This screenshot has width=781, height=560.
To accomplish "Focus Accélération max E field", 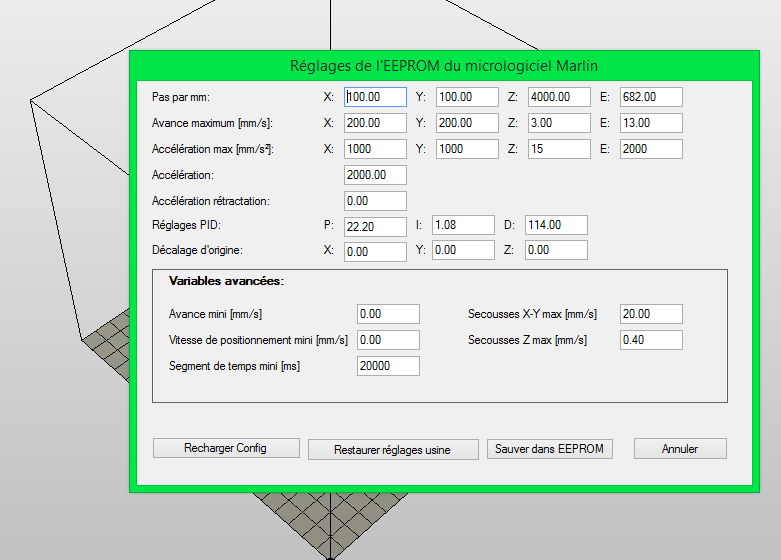I will pos(651,148).
